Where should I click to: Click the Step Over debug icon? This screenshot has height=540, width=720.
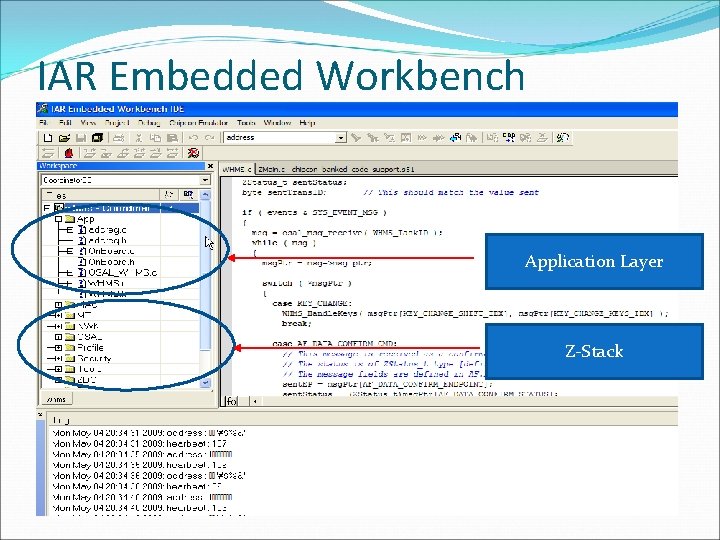(x=90, y=153)
